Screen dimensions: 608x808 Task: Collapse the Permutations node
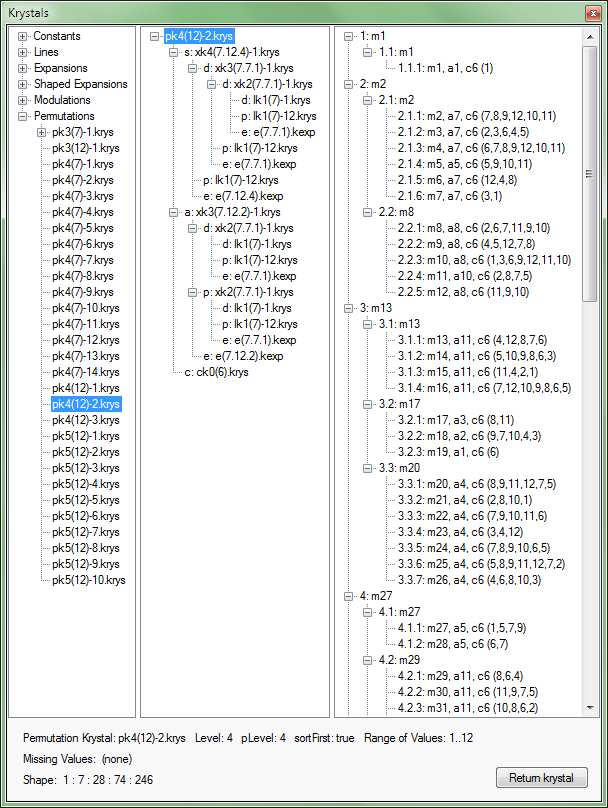22,116
